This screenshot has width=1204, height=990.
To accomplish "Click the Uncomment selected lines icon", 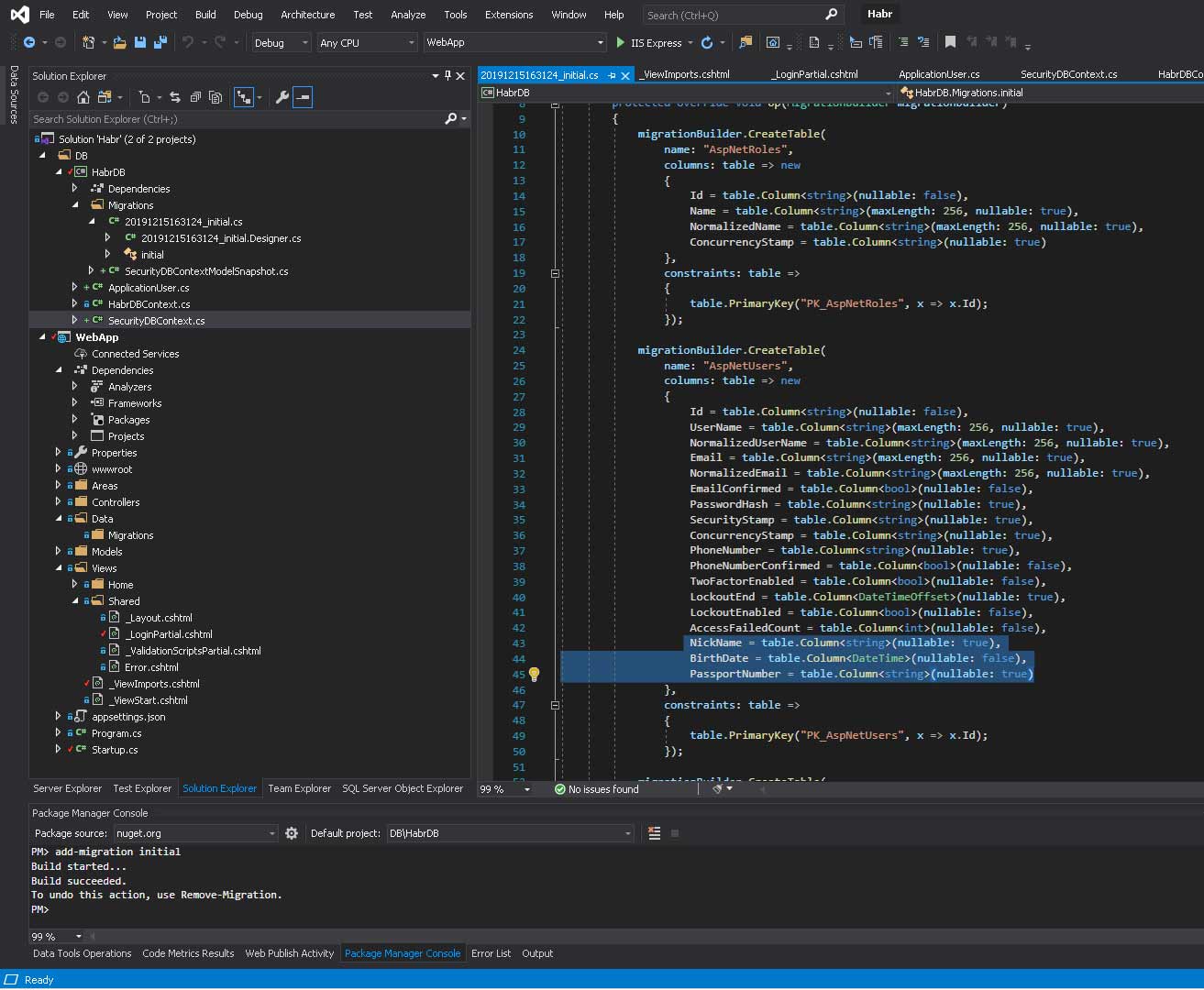I will pos(923,42).
